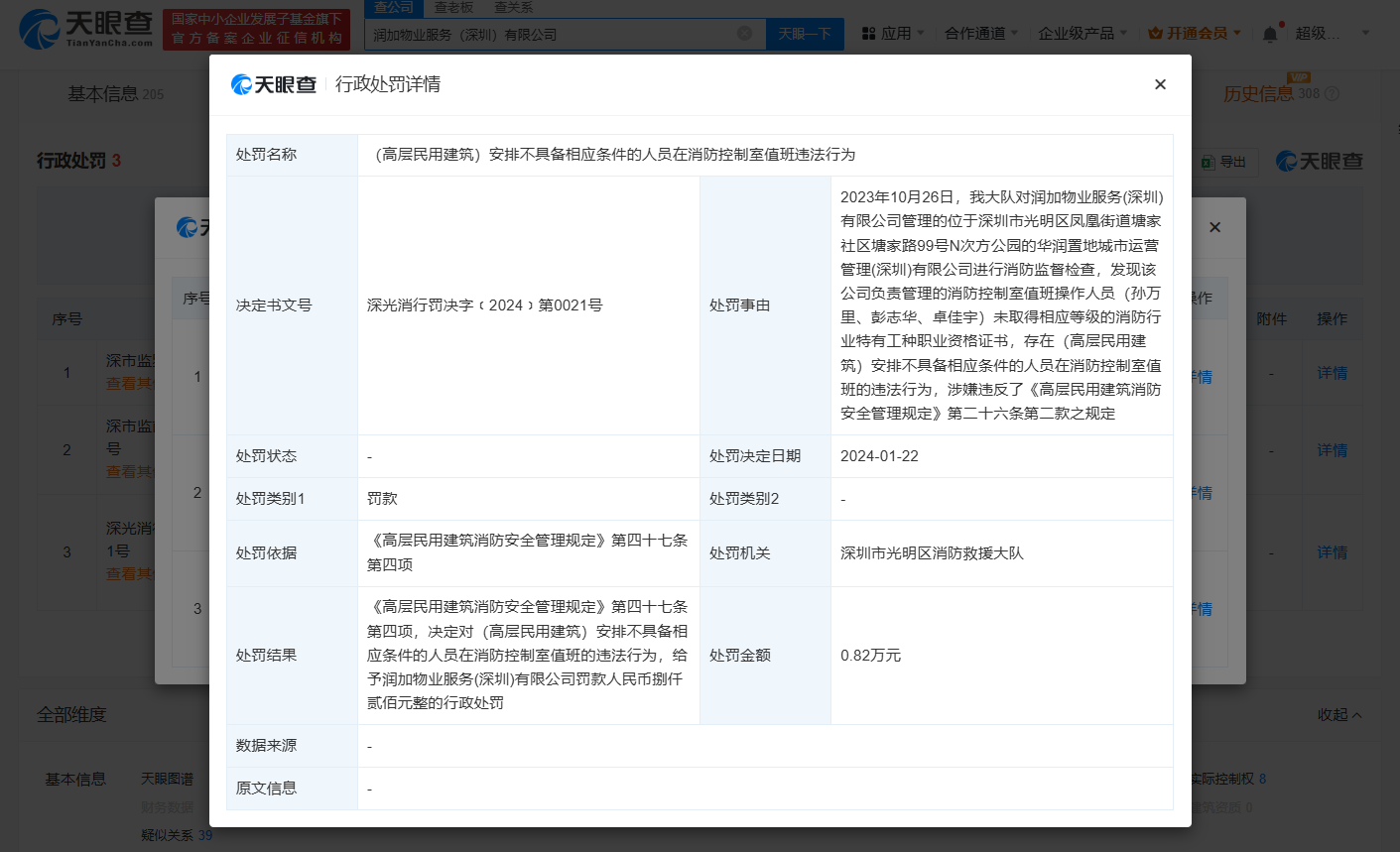
Task: Click the 天眼查 logo in dialog title
Action: [x=274, y=85]
